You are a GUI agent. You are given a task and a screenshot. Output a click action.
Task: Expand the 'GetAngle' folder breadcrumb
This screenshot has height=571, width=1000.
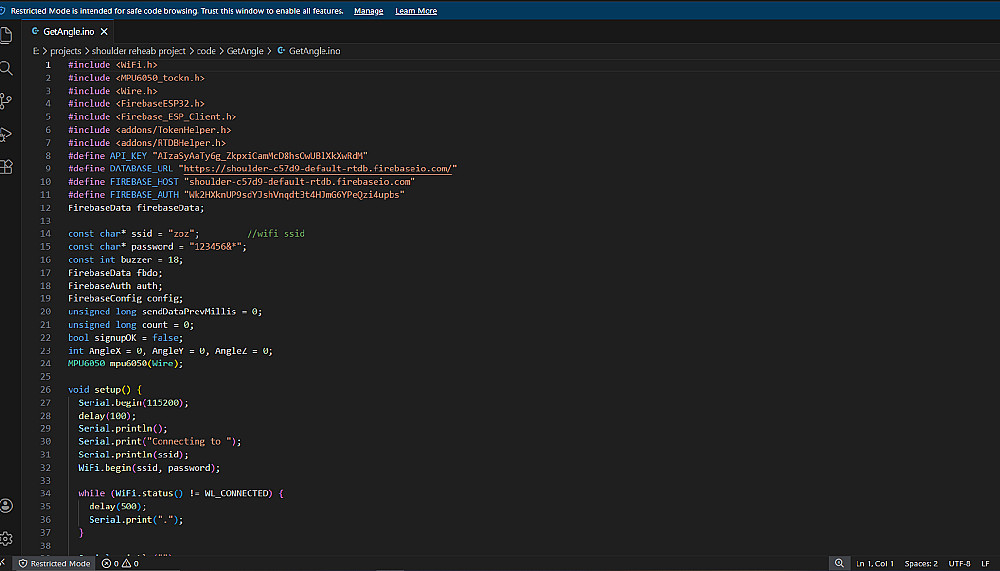pos(245,50)
